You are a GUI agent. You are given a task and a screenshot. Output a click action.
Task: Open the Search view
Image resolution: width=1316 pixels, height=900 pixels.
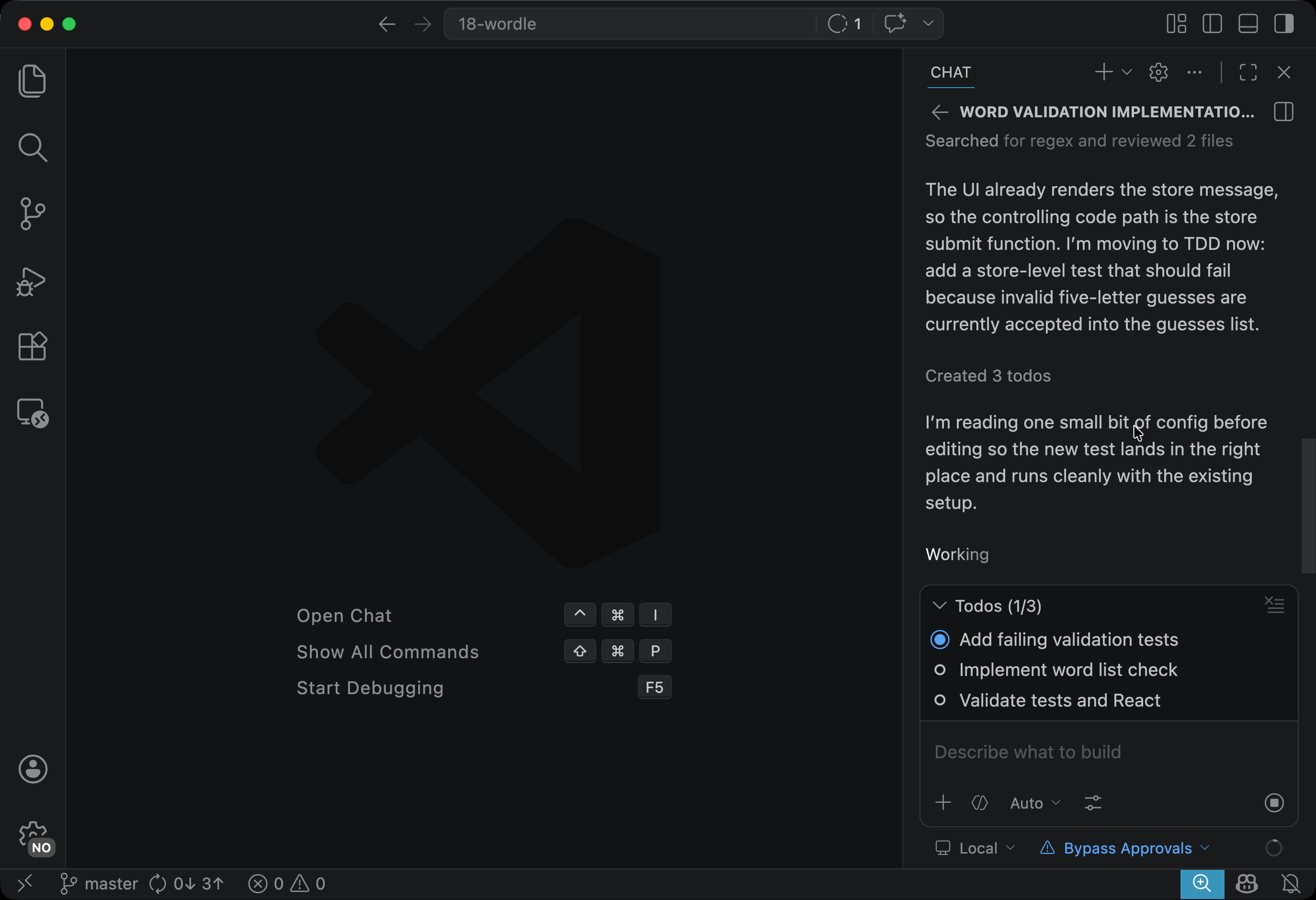(32, 148)
